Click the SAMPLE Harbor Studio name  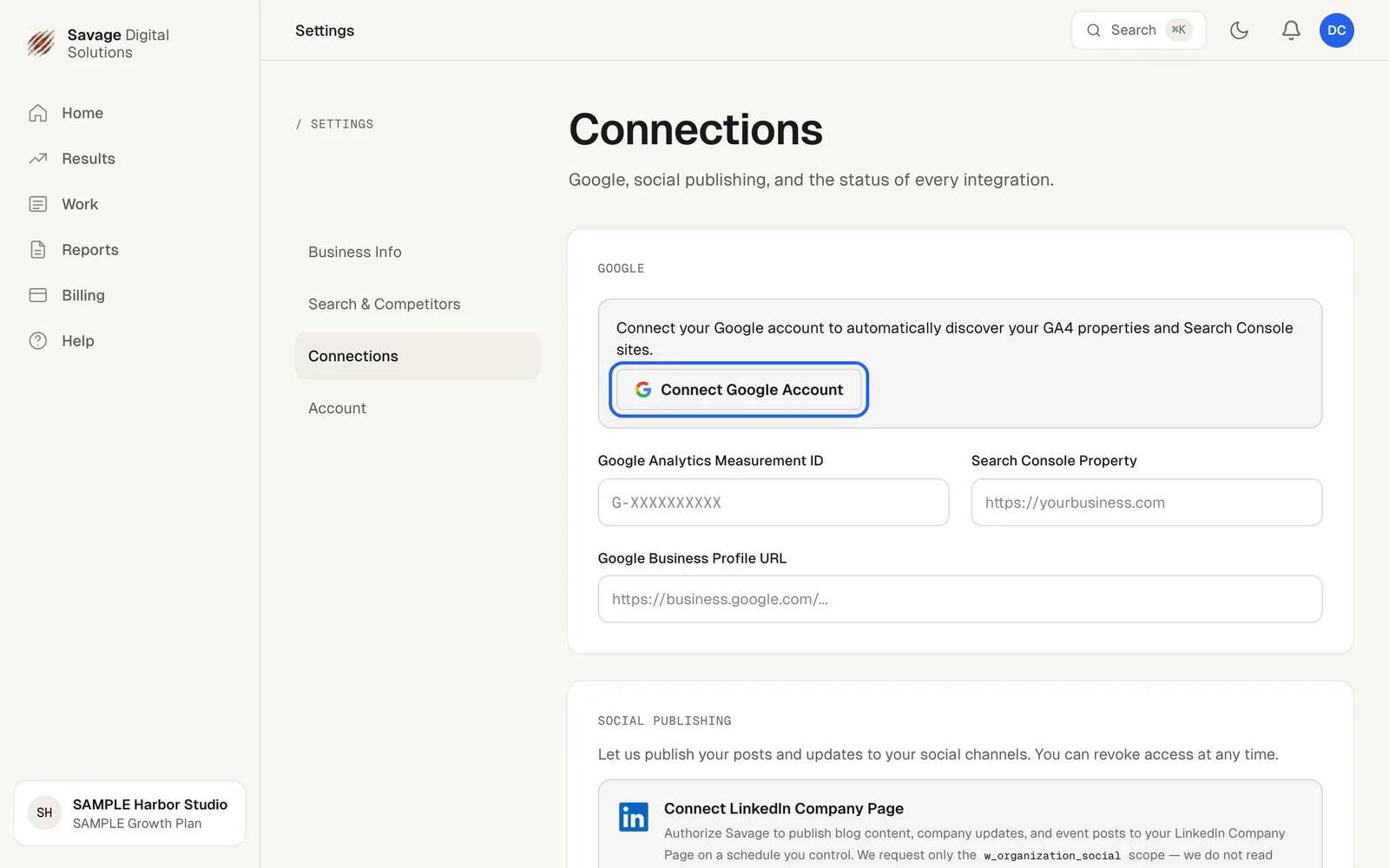pyautogui.click(x=150, y=805)
